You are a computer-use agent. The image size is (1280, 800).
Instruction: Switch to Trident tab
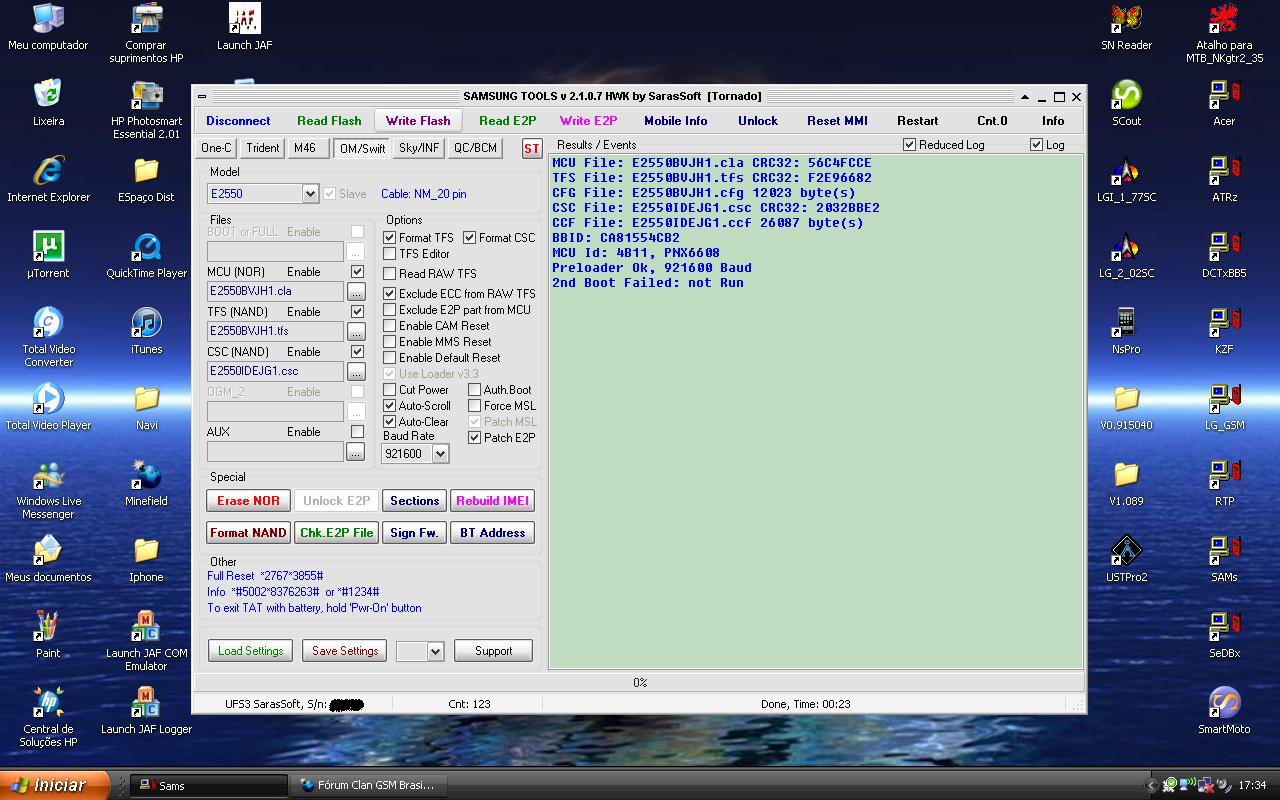tap(263, 148)
